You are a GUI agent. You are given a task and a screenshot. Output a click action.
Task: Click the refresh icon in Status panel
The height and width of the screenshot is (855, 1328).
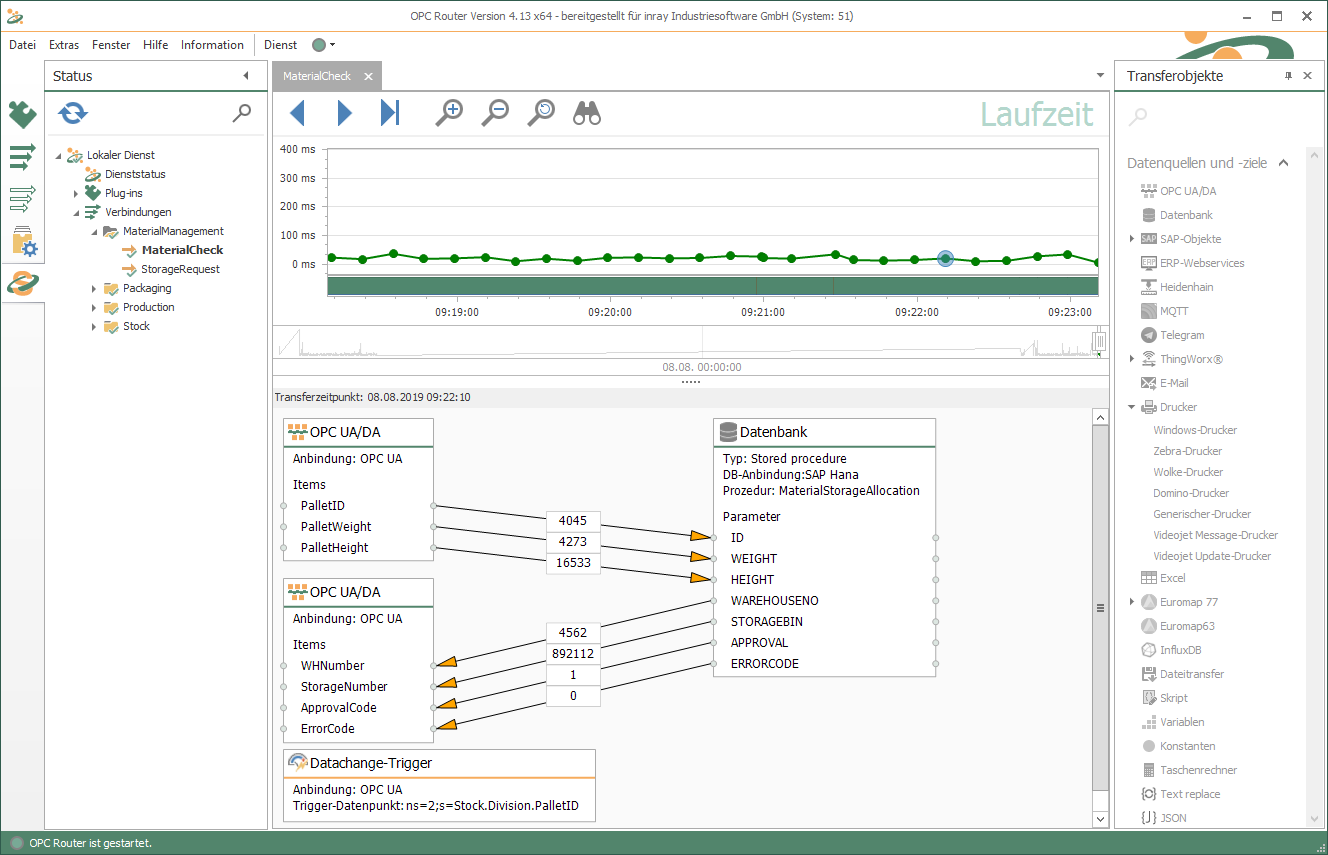pos(73,113)
